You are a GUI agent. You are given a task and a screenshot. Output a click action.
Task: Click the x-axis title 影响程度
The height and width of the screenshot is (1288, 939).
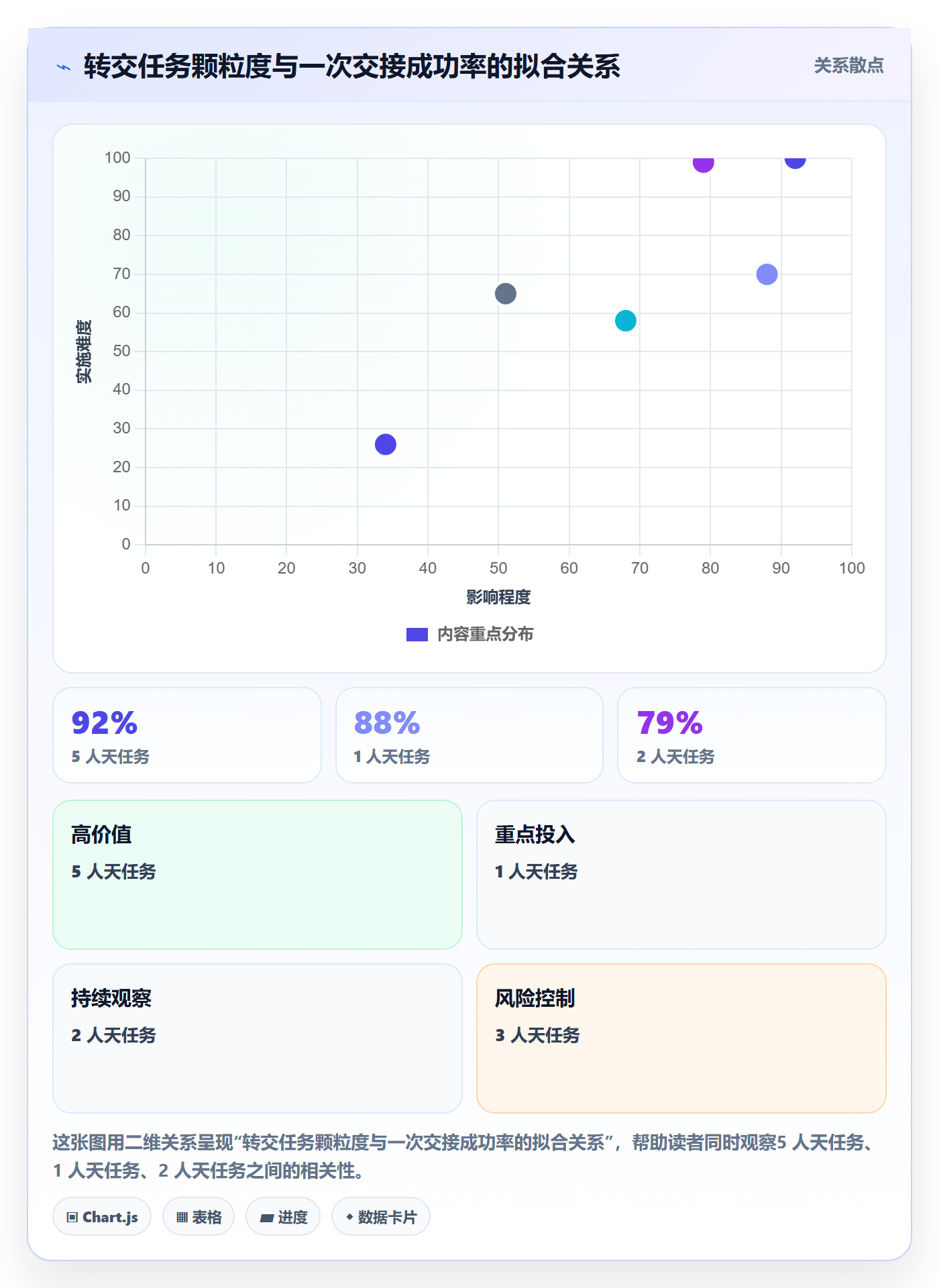click(498, 597)
